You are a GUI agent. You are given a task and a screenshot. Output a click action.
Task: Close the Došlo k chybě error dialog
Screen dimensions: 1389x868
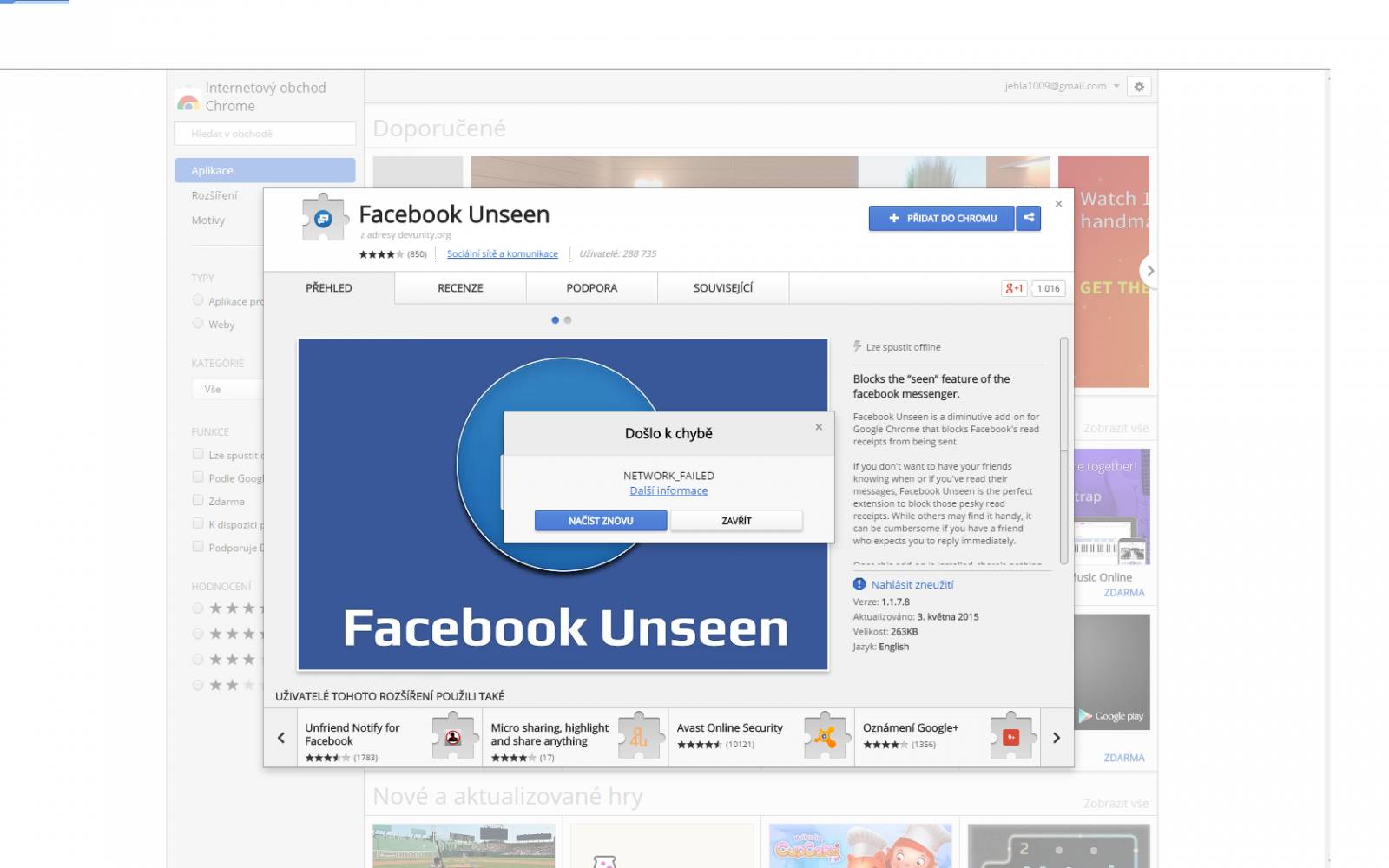click(x=819, y=427)
